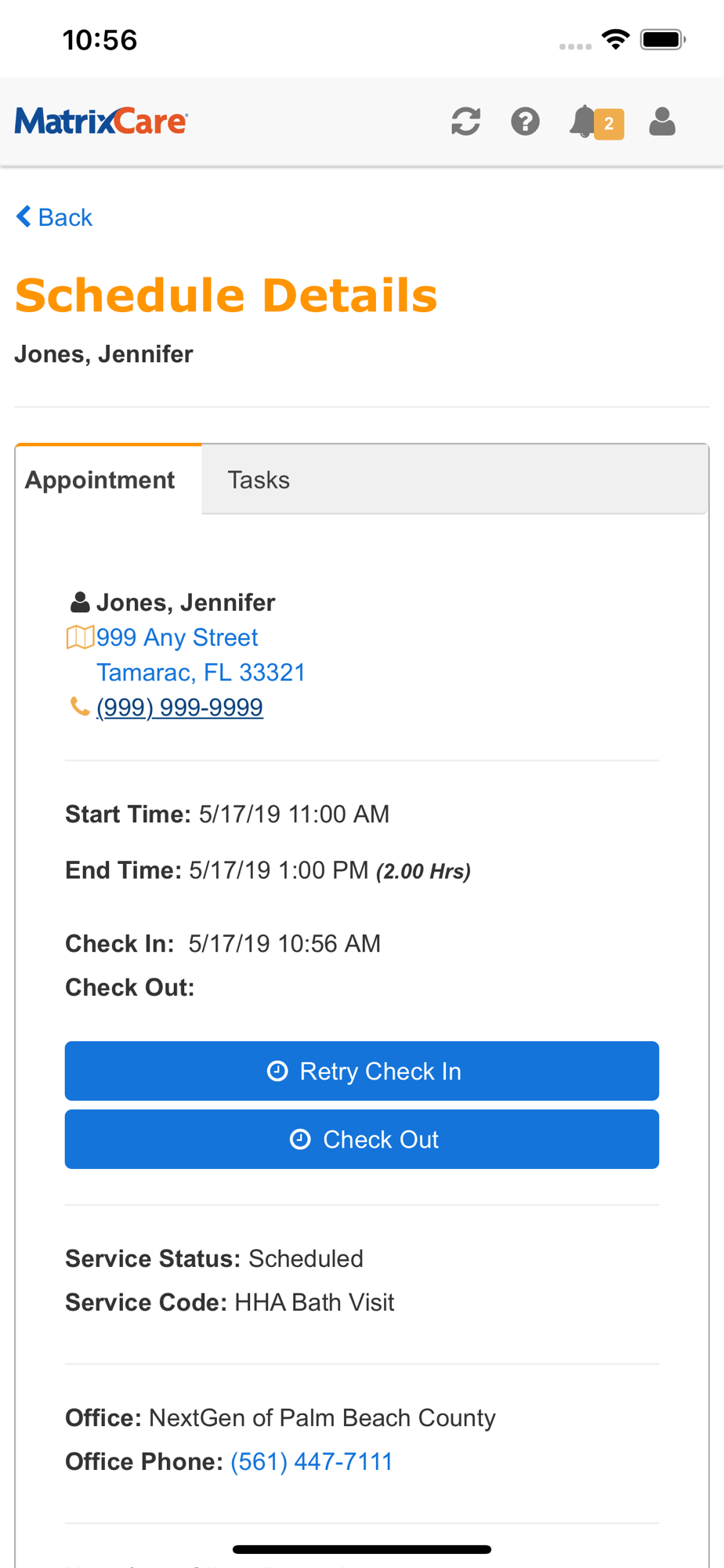Tap Tamarac, FL 33321 address line
Image resolution: width=724 pixels, height=1568 pixels.
[201, 673]
